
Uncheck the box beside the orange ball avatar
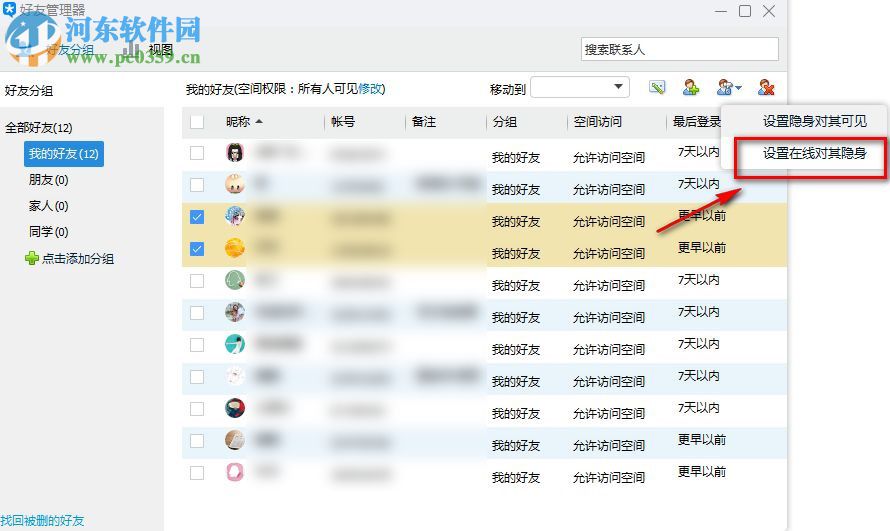click(x=197, y=248)
